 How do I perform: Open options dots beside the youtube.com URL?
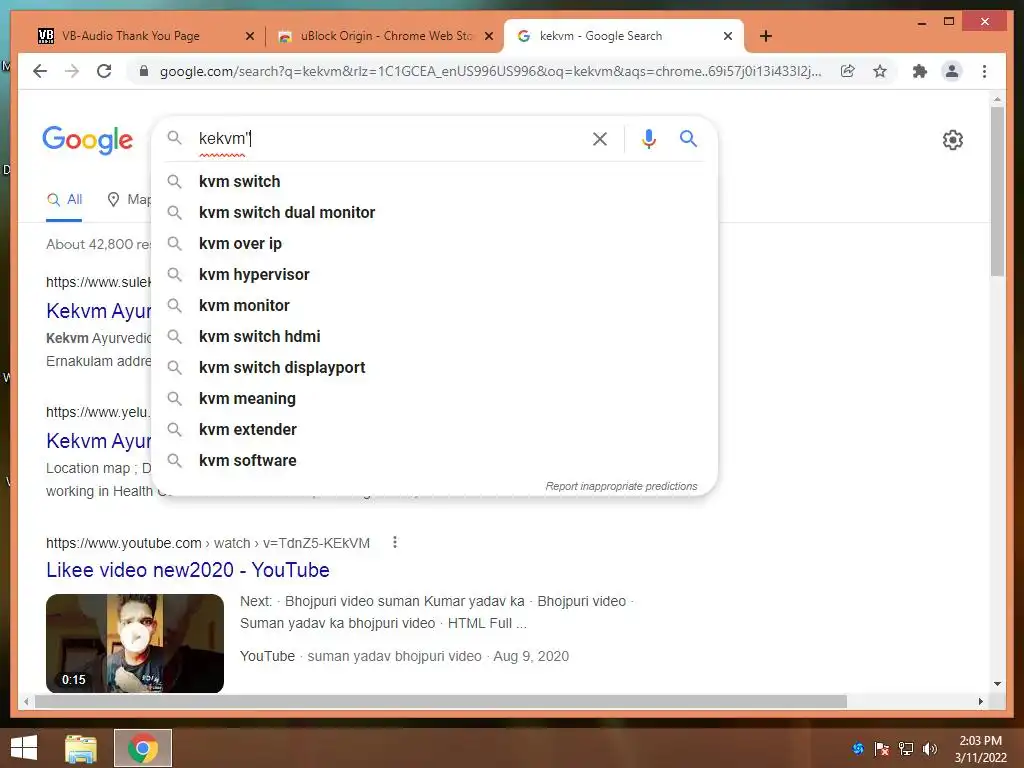point(394,543)
